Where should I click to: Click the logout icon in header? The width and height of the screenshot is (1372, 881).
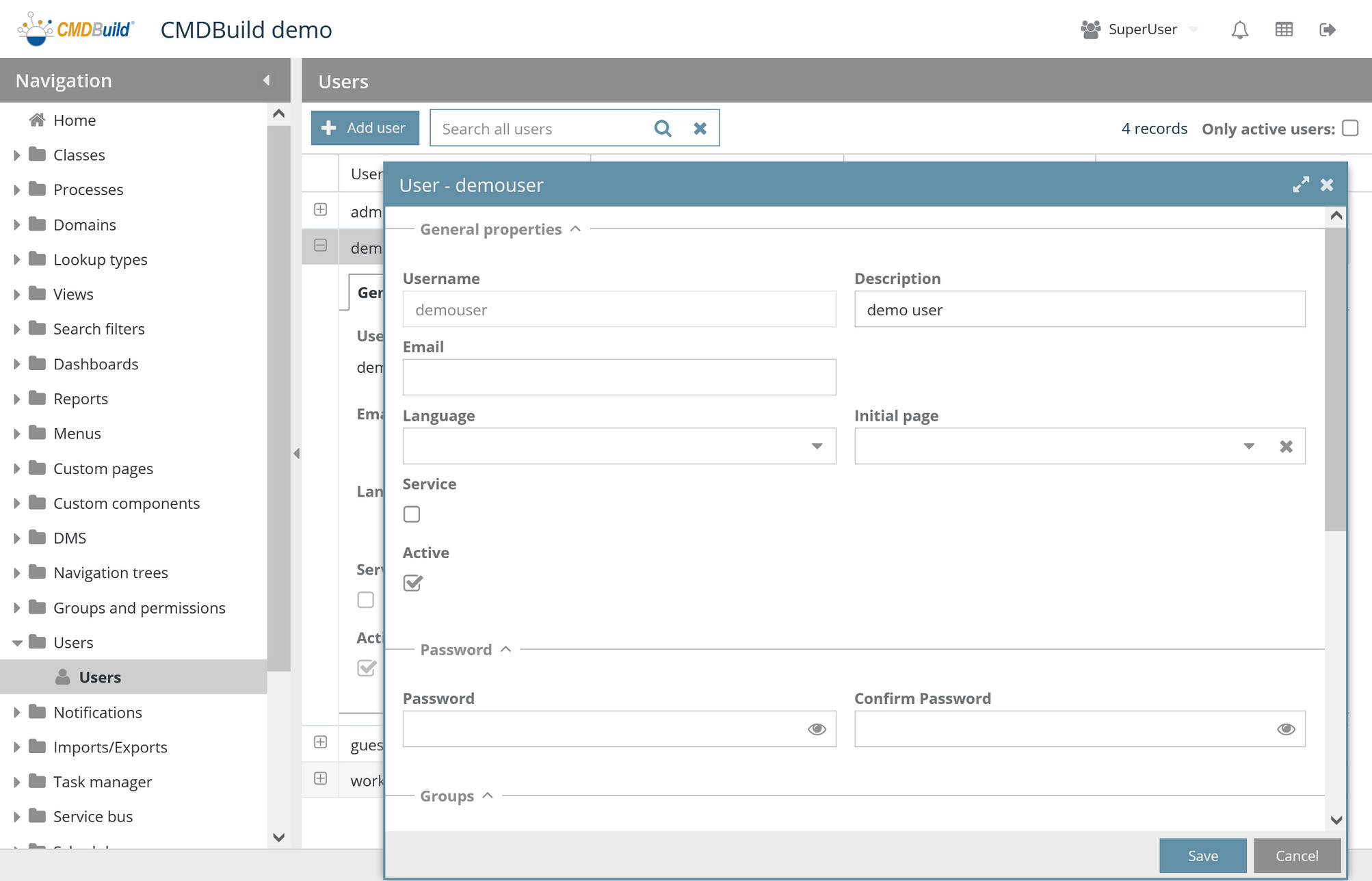click(x=1327, y=29)
